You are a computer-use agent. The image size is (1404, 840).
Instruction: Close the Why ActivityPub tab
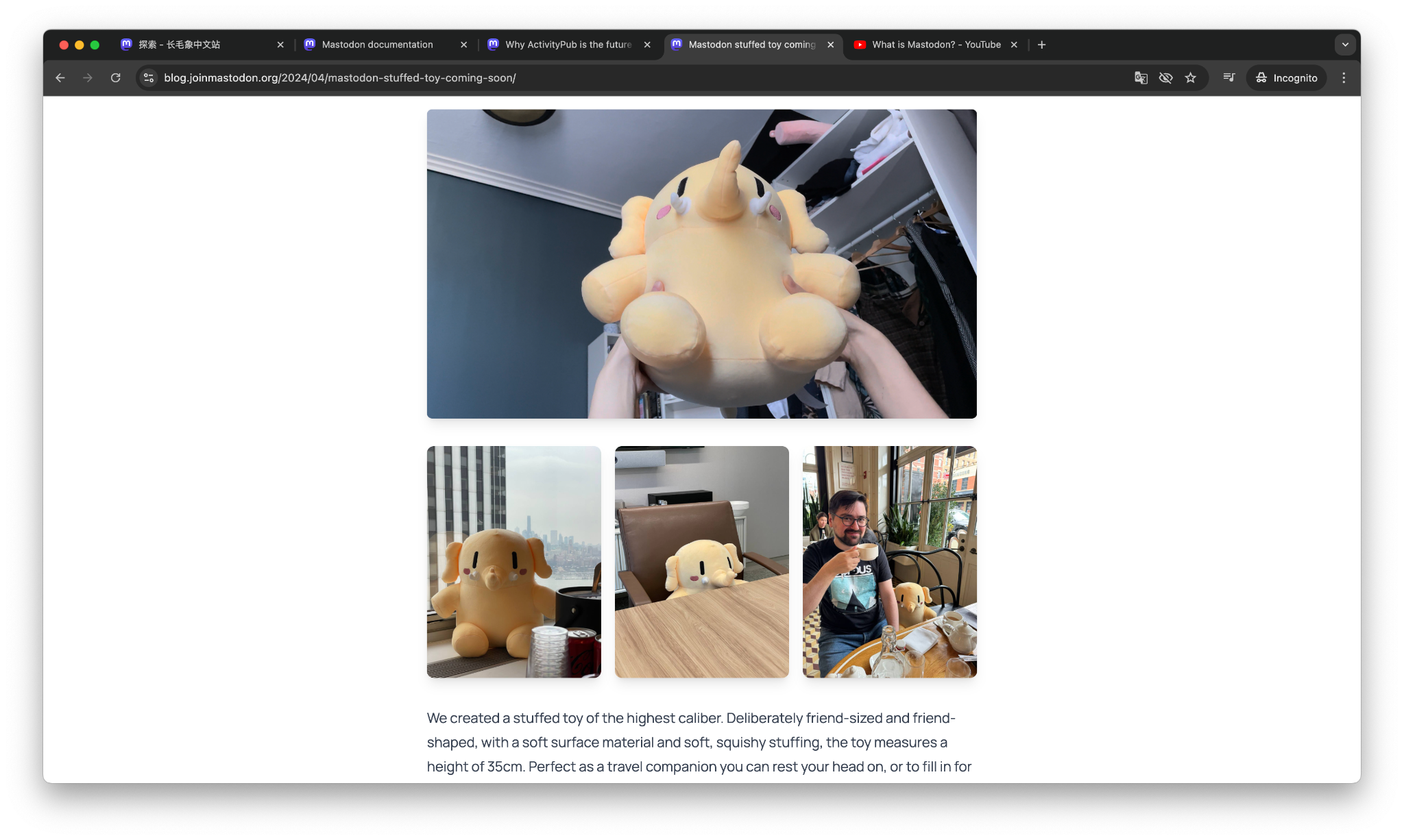pos(647,45)
